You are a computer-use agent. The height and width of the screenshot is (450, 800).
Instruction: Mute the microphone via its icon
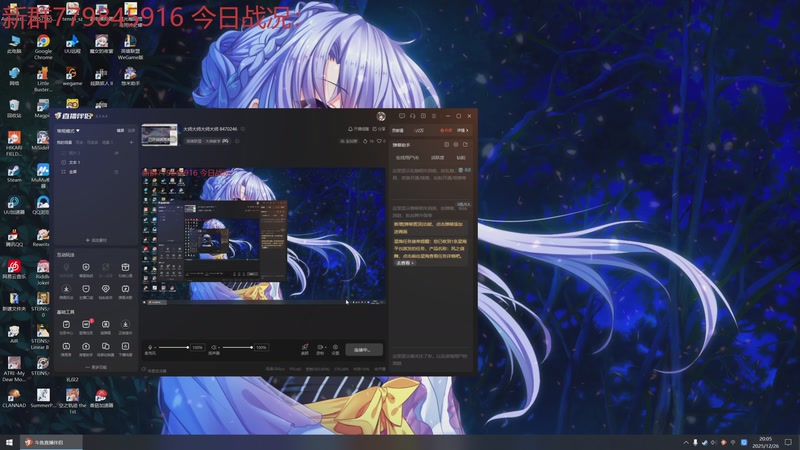pyautogui.click(x=150, y=347)
